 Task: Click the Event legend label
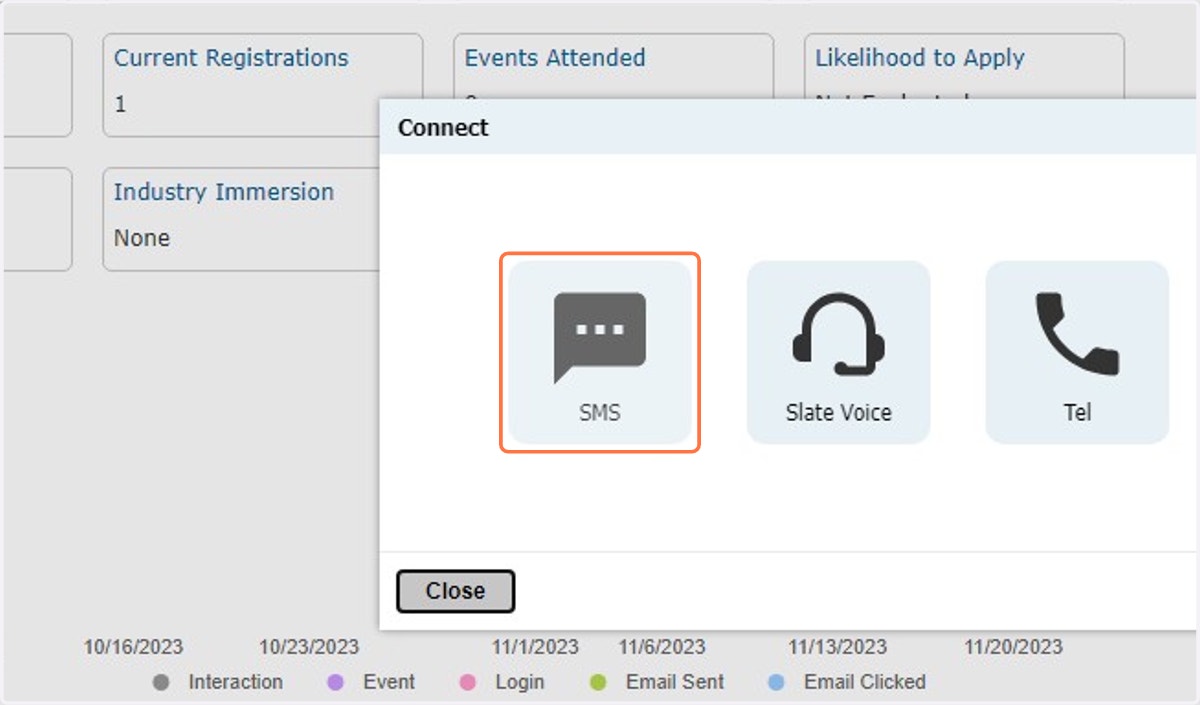(x=389, y=682)
